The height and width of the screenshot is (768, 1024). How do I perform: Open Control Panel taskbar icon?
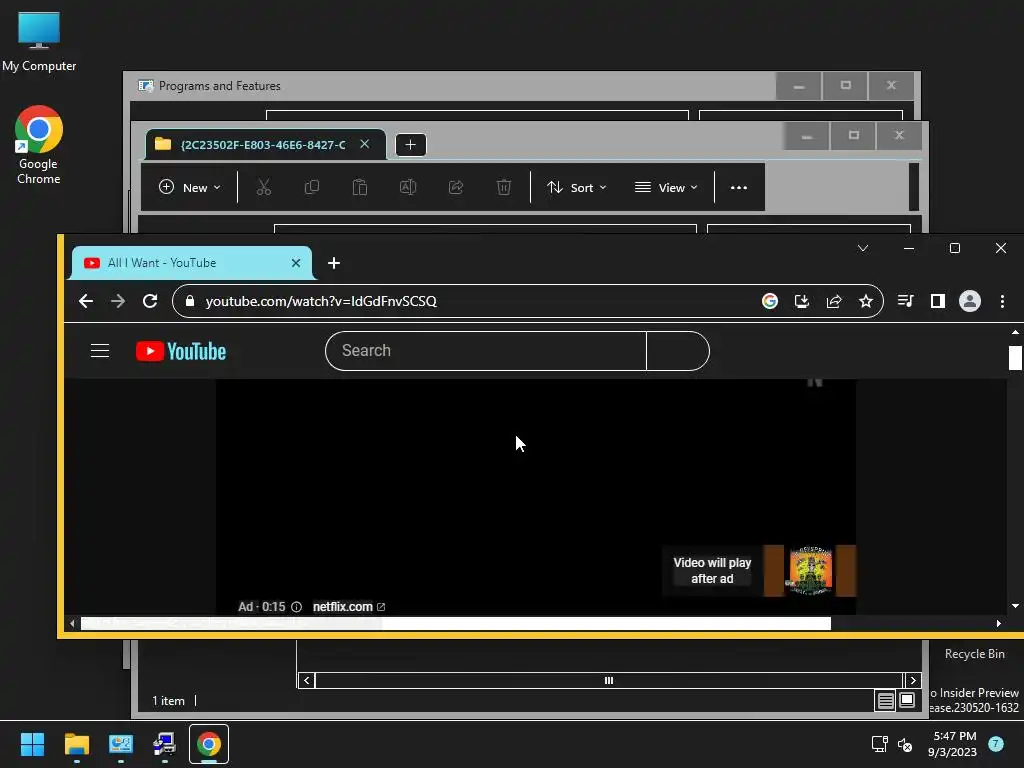[x=121, y=744]
